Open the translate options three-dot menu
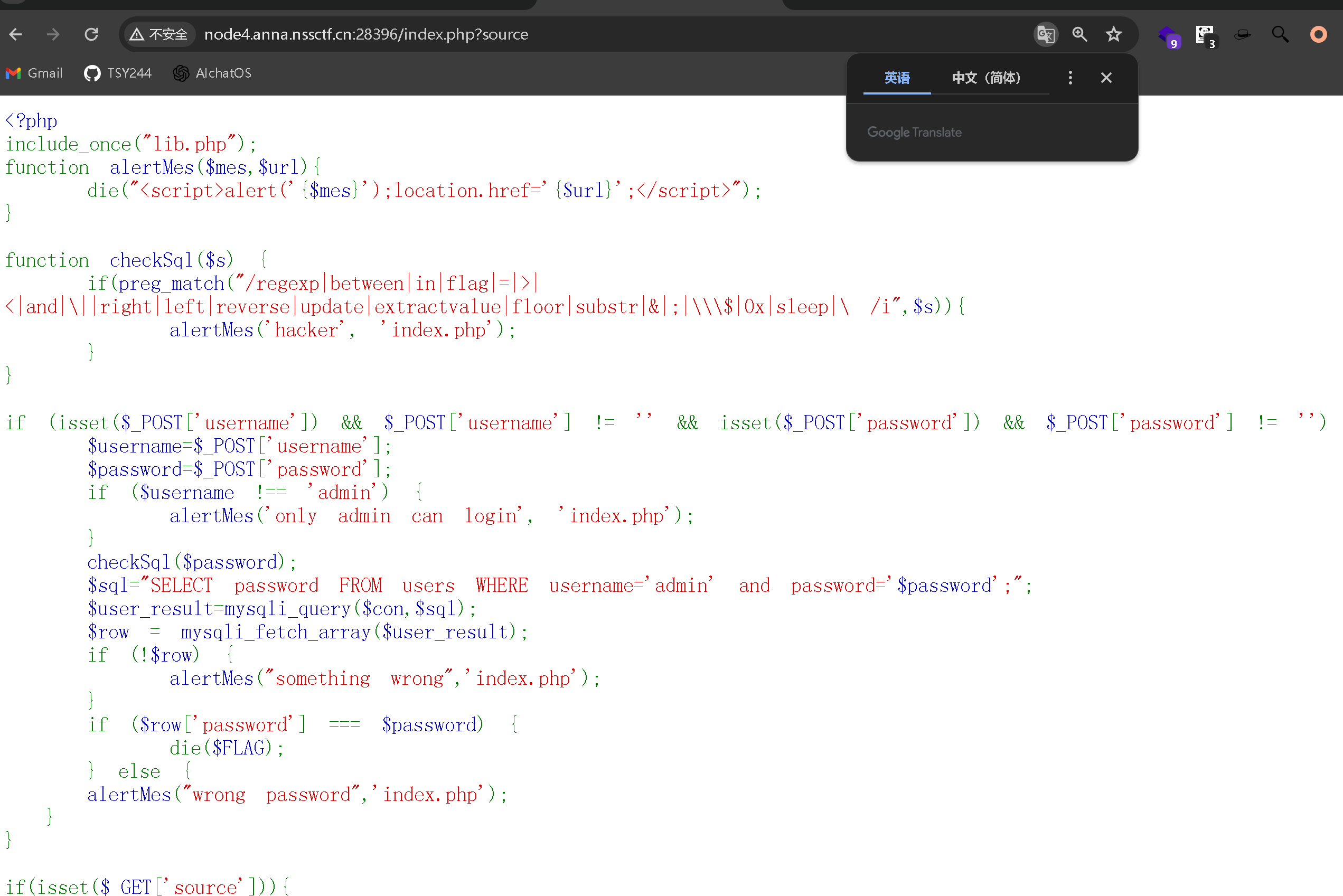1343x896 pixels. click(1070, 78)
